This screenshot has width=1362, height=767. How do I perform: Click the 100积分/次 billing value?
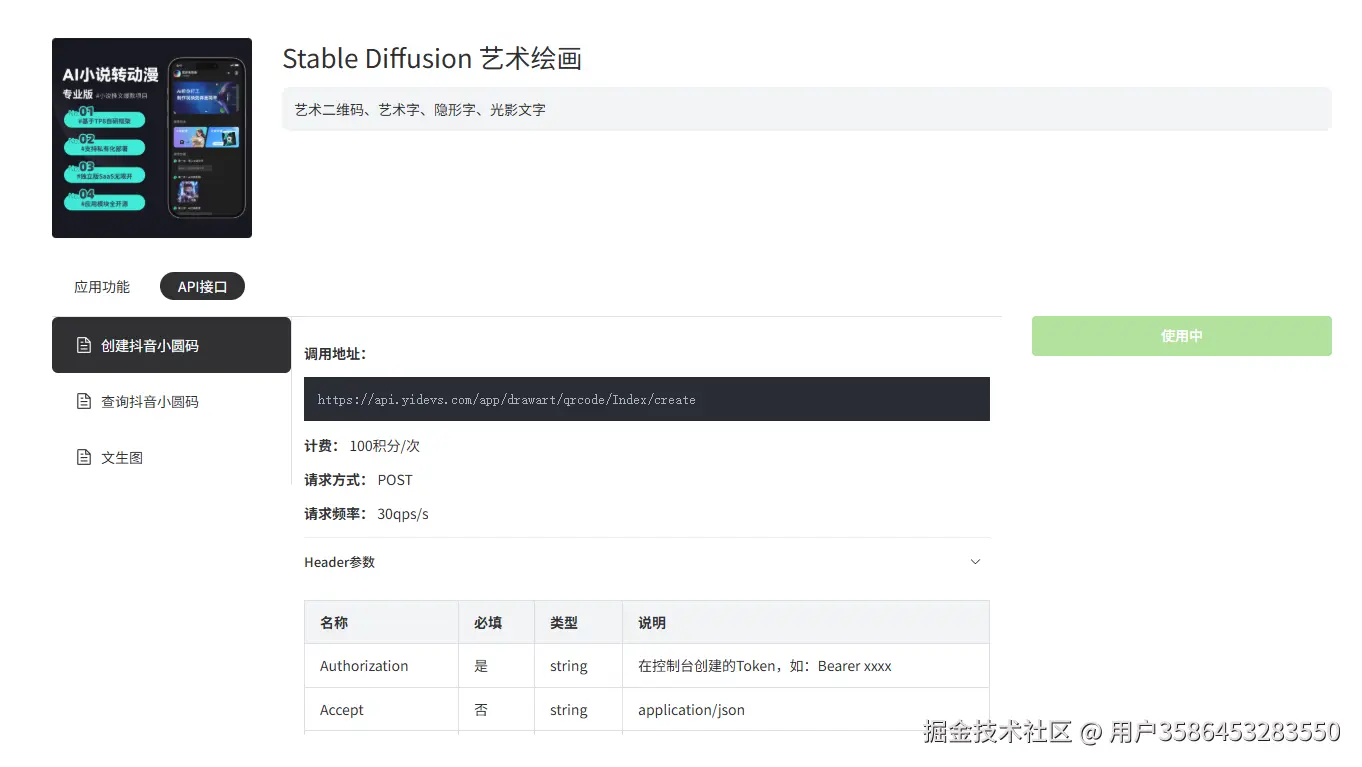384,446
